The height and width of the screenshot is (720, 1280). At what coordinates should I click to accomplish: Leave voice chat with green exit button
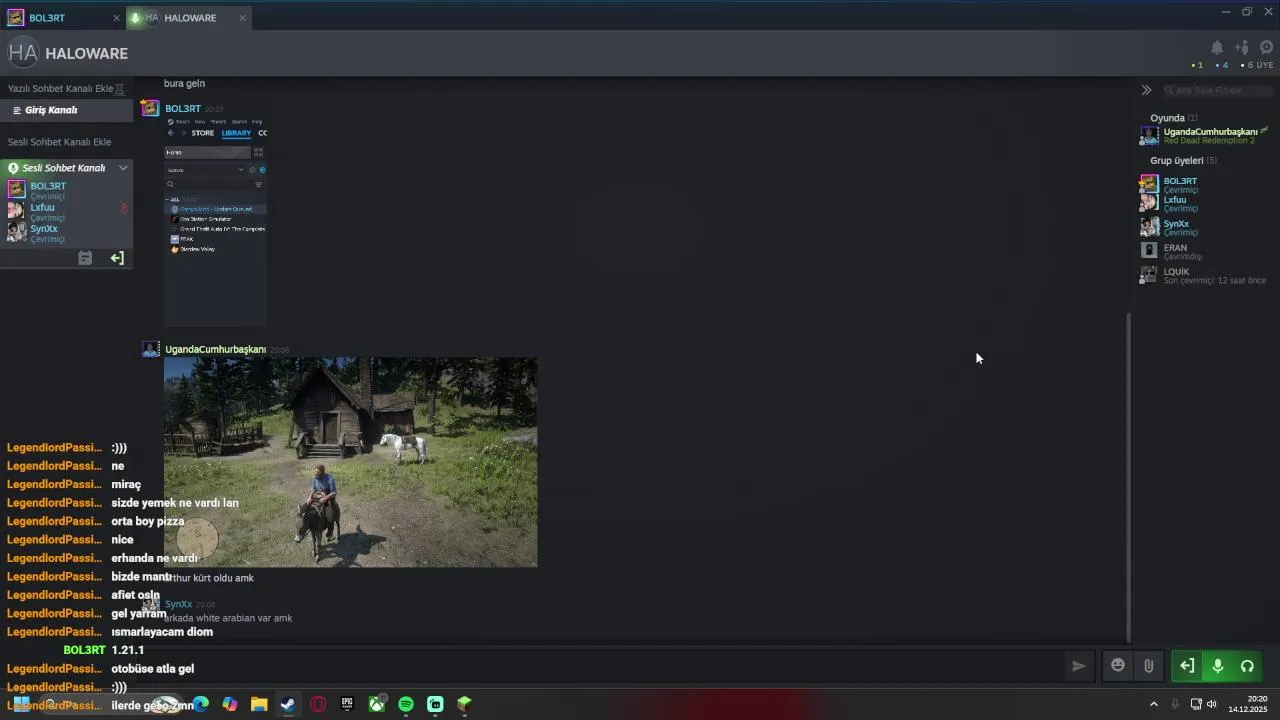(1186, 666)
